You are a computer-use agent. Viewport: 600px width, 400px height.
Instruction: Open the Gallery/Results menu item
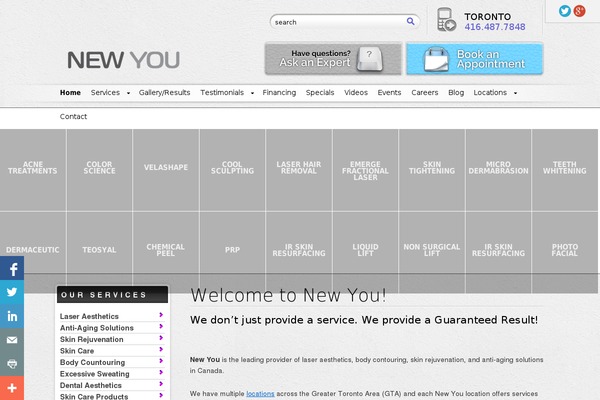(x=165, y=93)
